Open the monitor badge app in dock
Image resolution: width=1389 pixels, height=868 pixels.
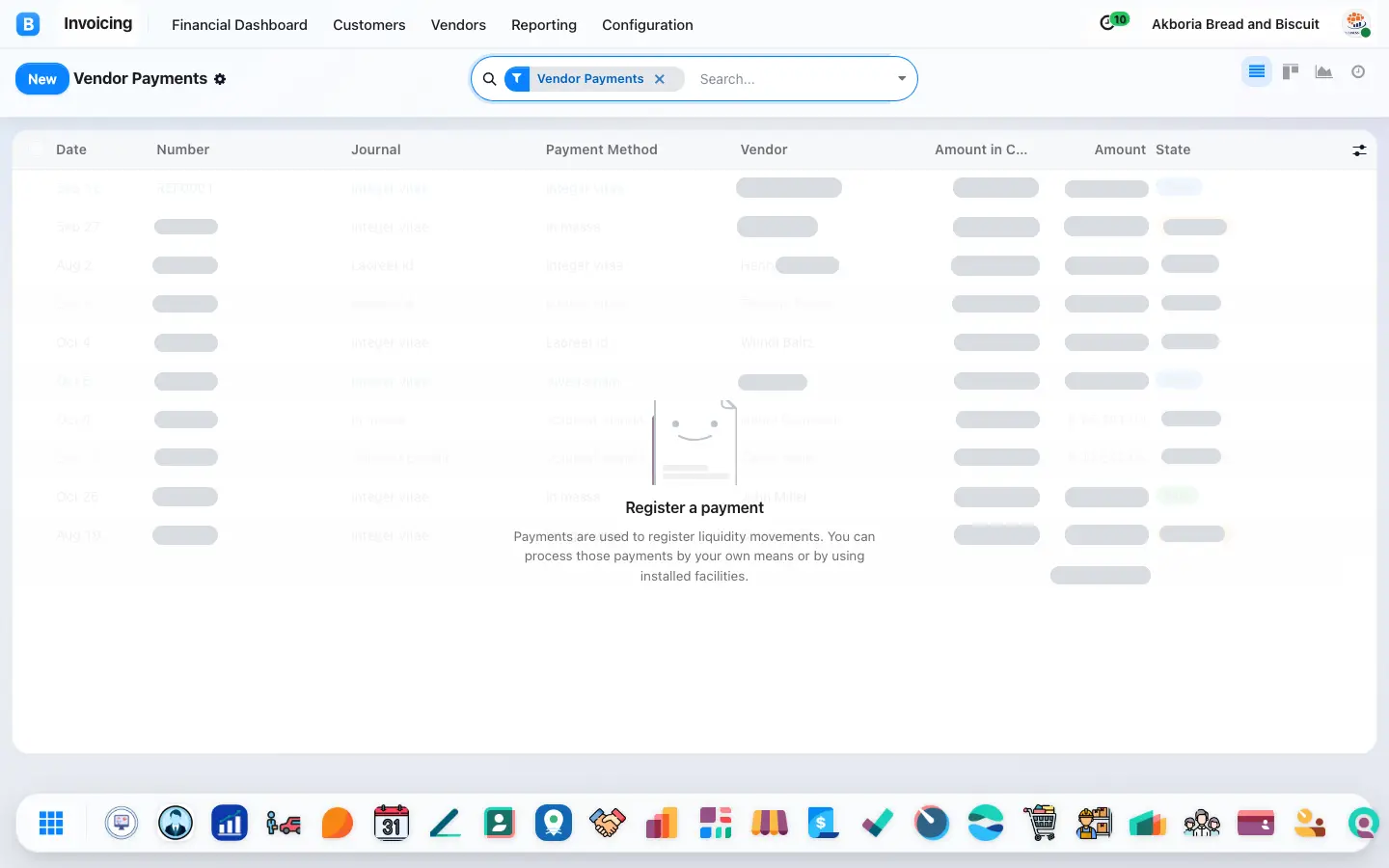point(122,823)
